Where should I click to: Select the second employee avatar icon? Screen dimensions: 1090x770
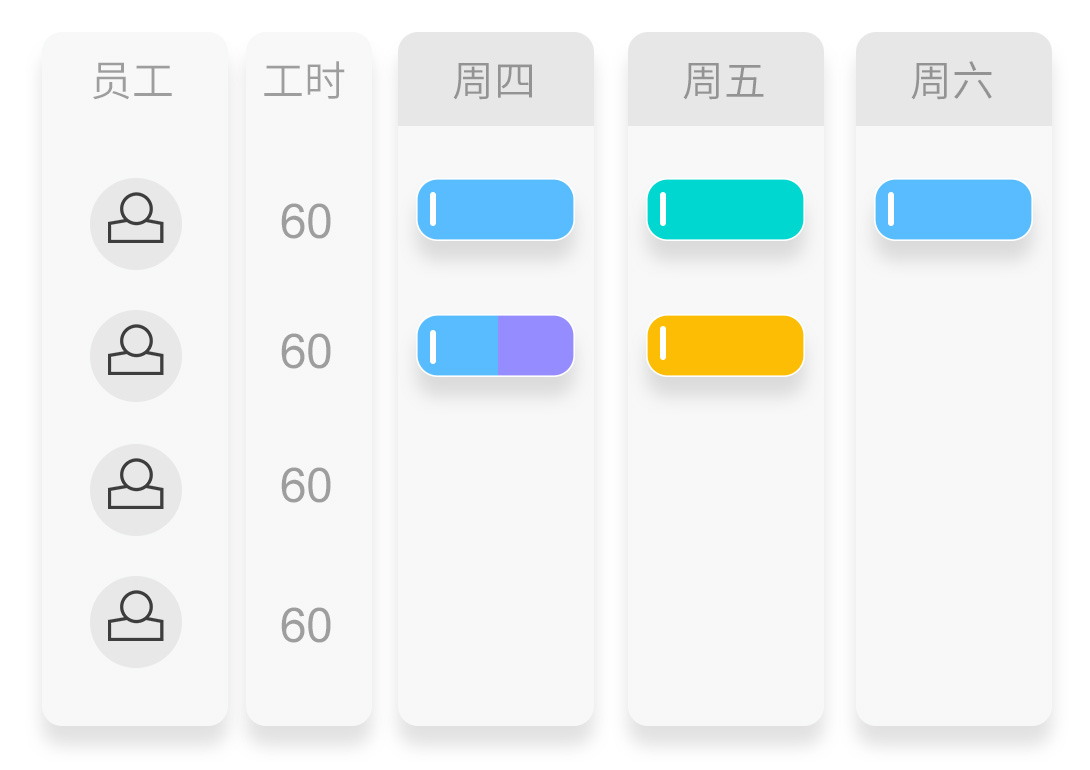click(x=136, y=356)
